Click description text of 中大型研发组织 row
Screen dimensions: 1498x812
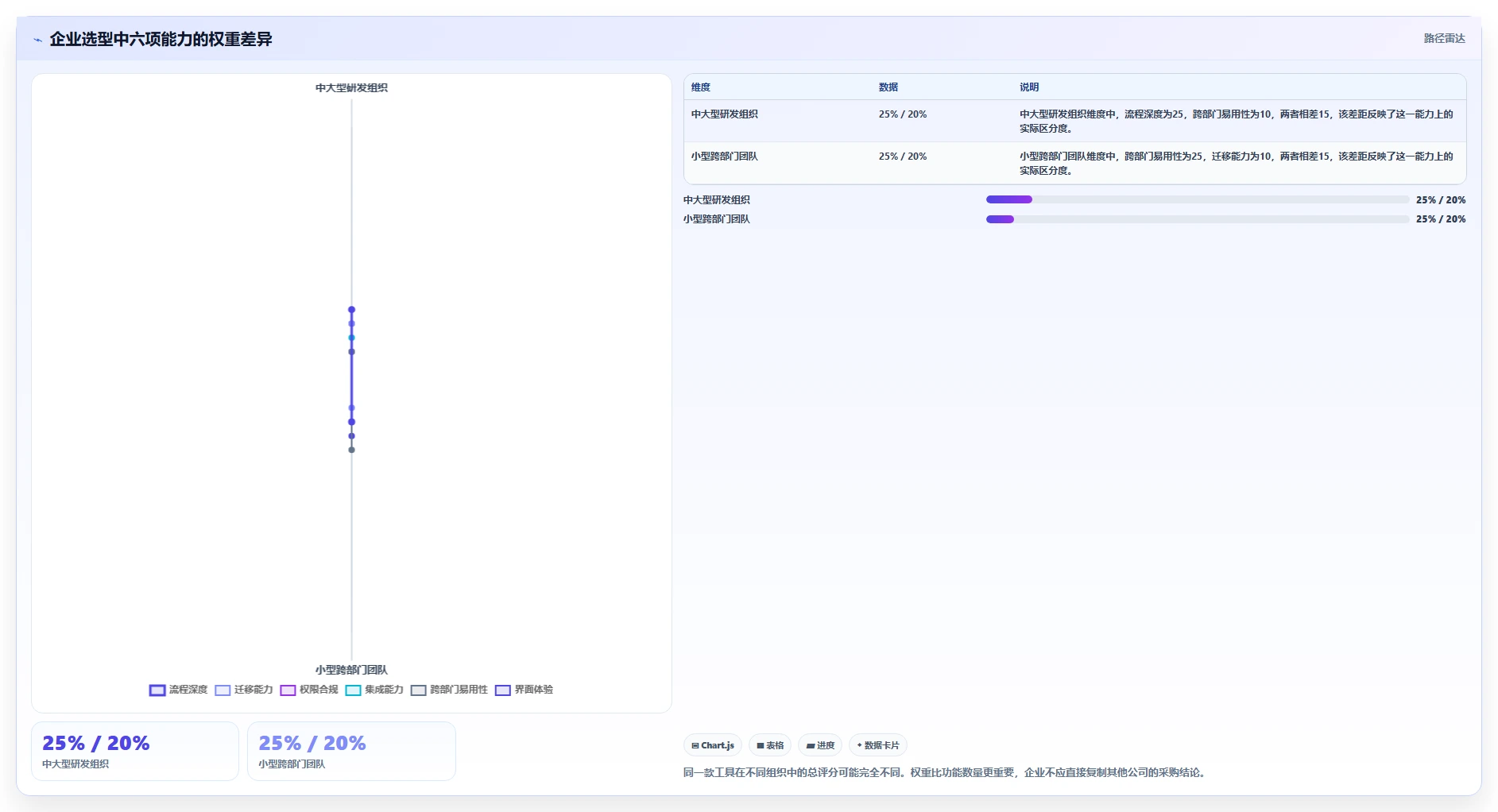pyautogui.click(x=1237, y=122)
